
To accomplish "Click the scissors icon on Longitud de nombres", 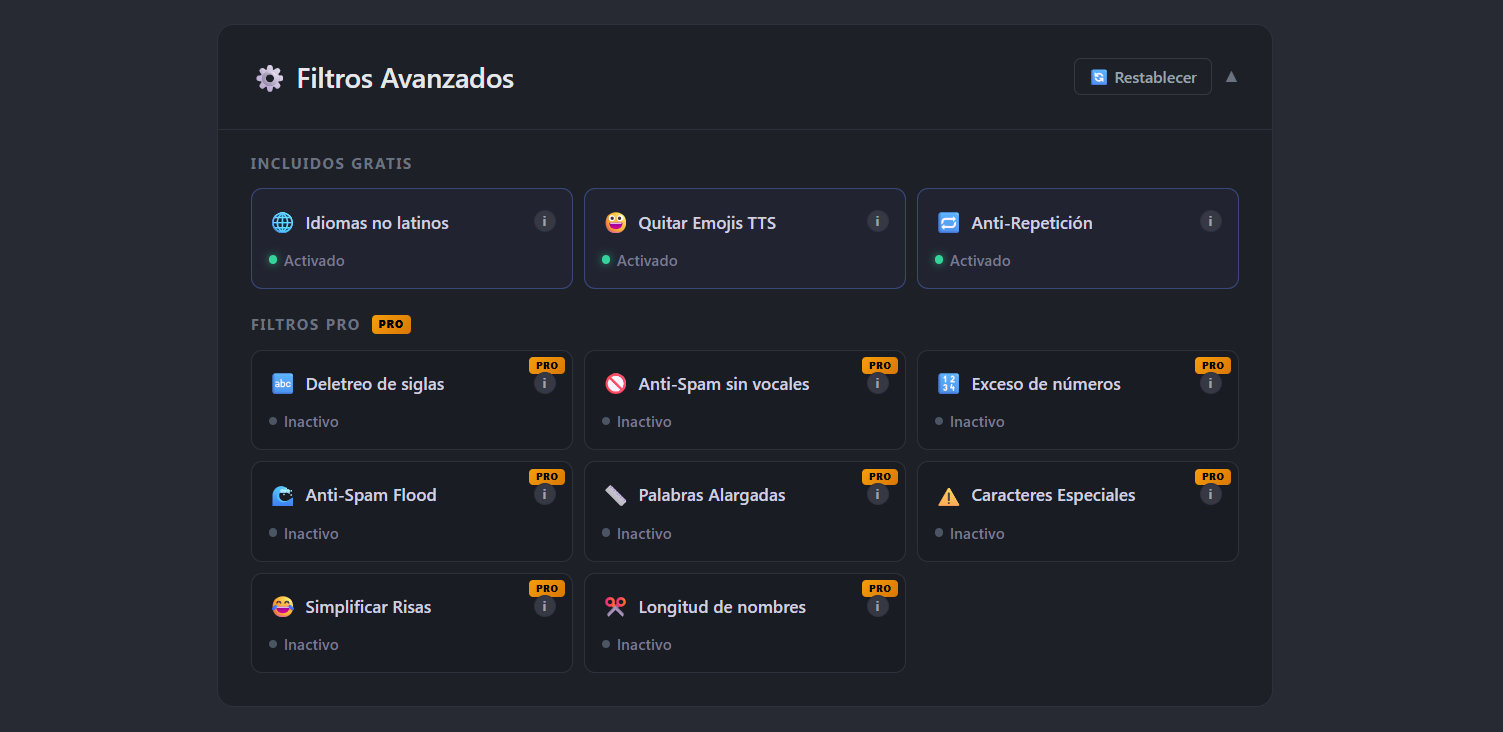I will pyautogui.click(x=616, y=606).
